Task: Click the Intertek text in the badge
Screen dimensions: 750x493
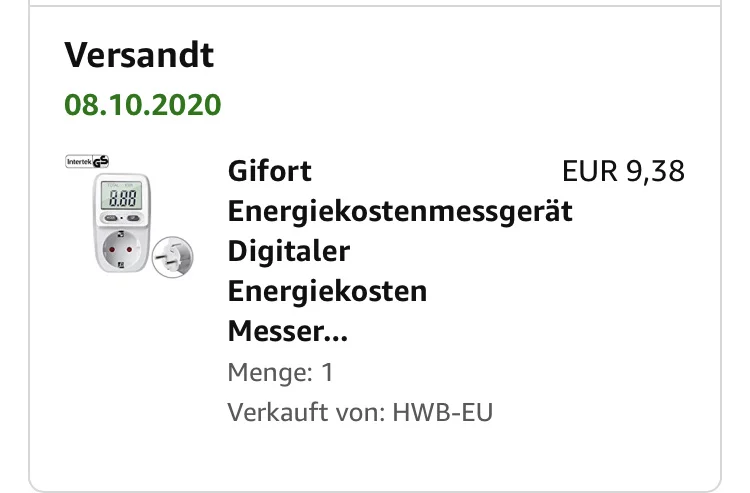Action: tap(79, 162)
